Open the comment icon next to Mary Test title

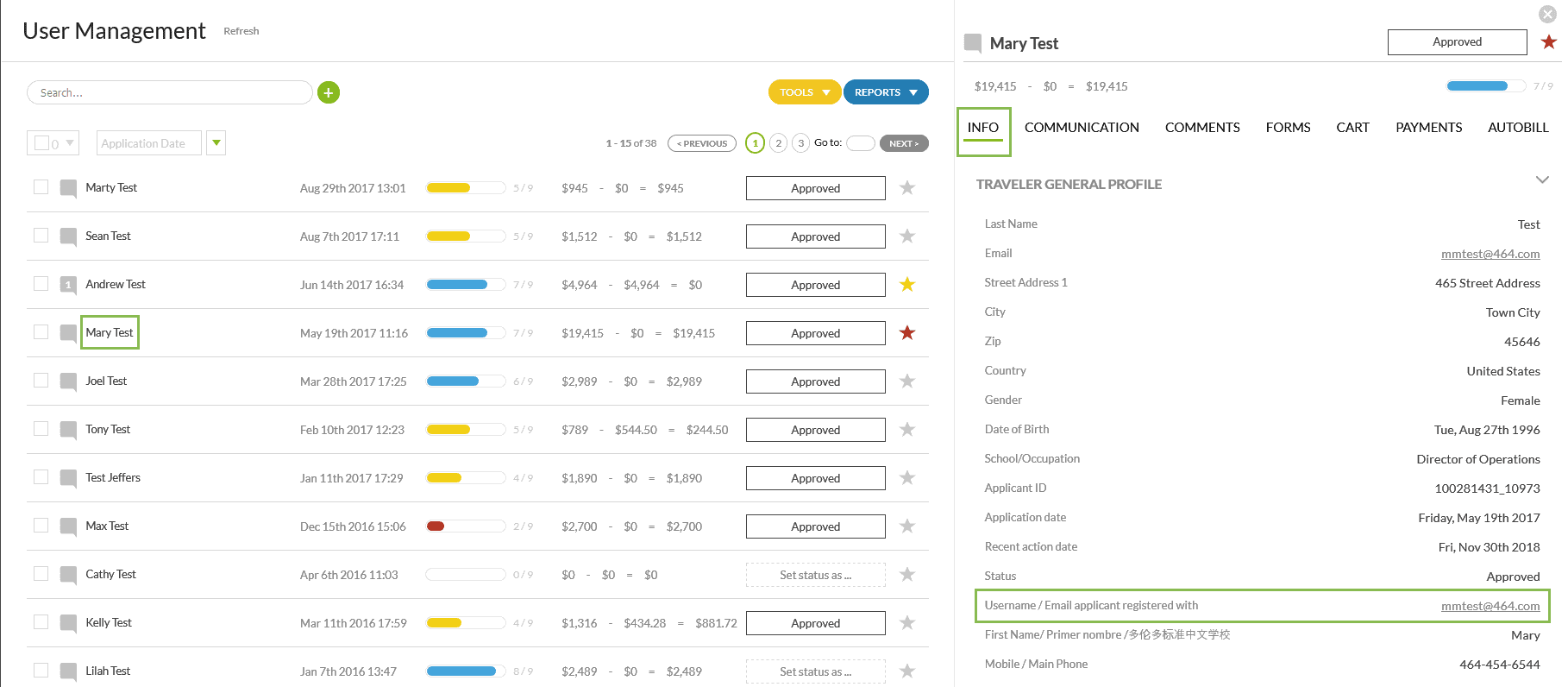973,43
